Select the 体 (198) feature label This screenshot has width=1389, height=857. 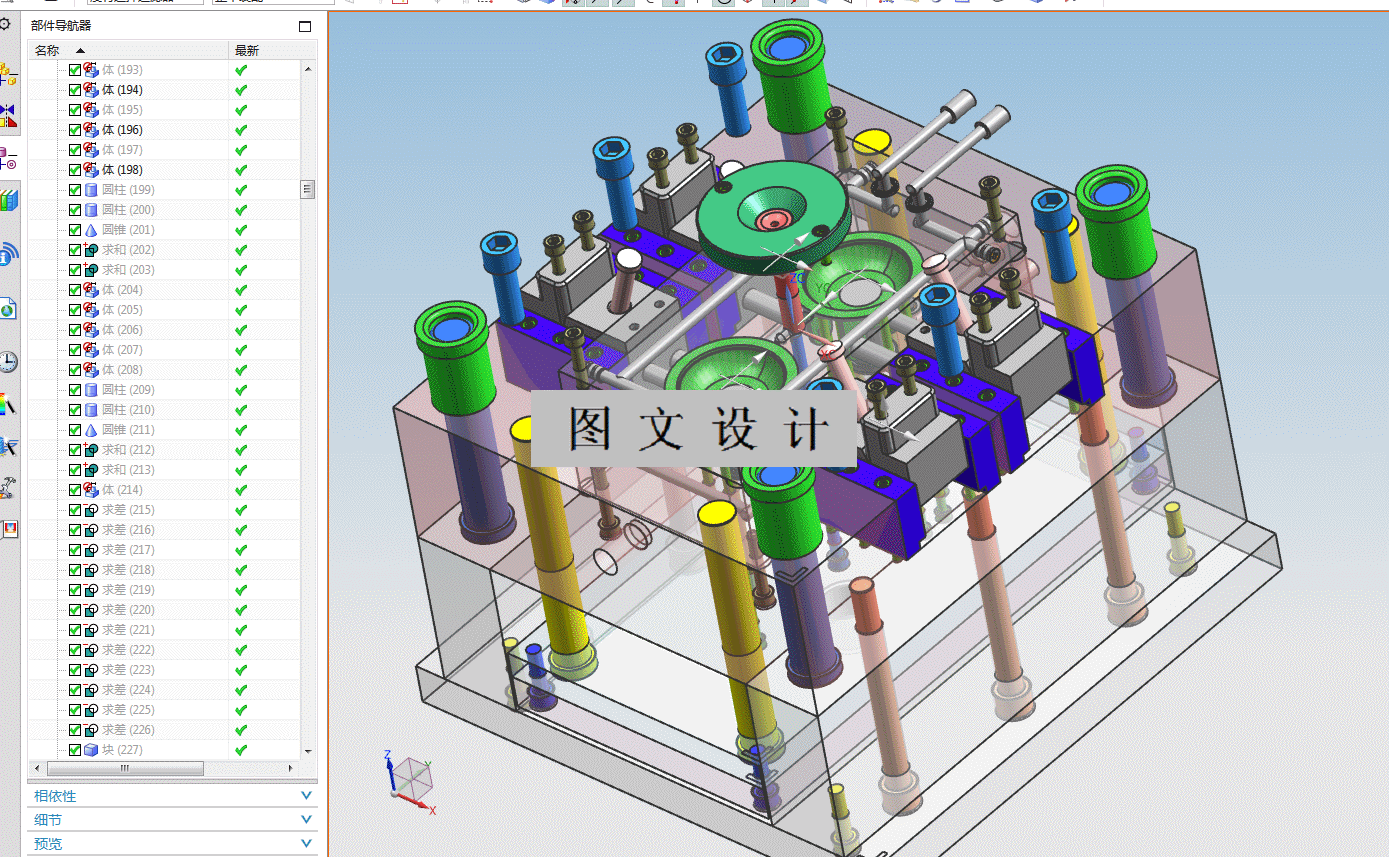coord(122,170)
